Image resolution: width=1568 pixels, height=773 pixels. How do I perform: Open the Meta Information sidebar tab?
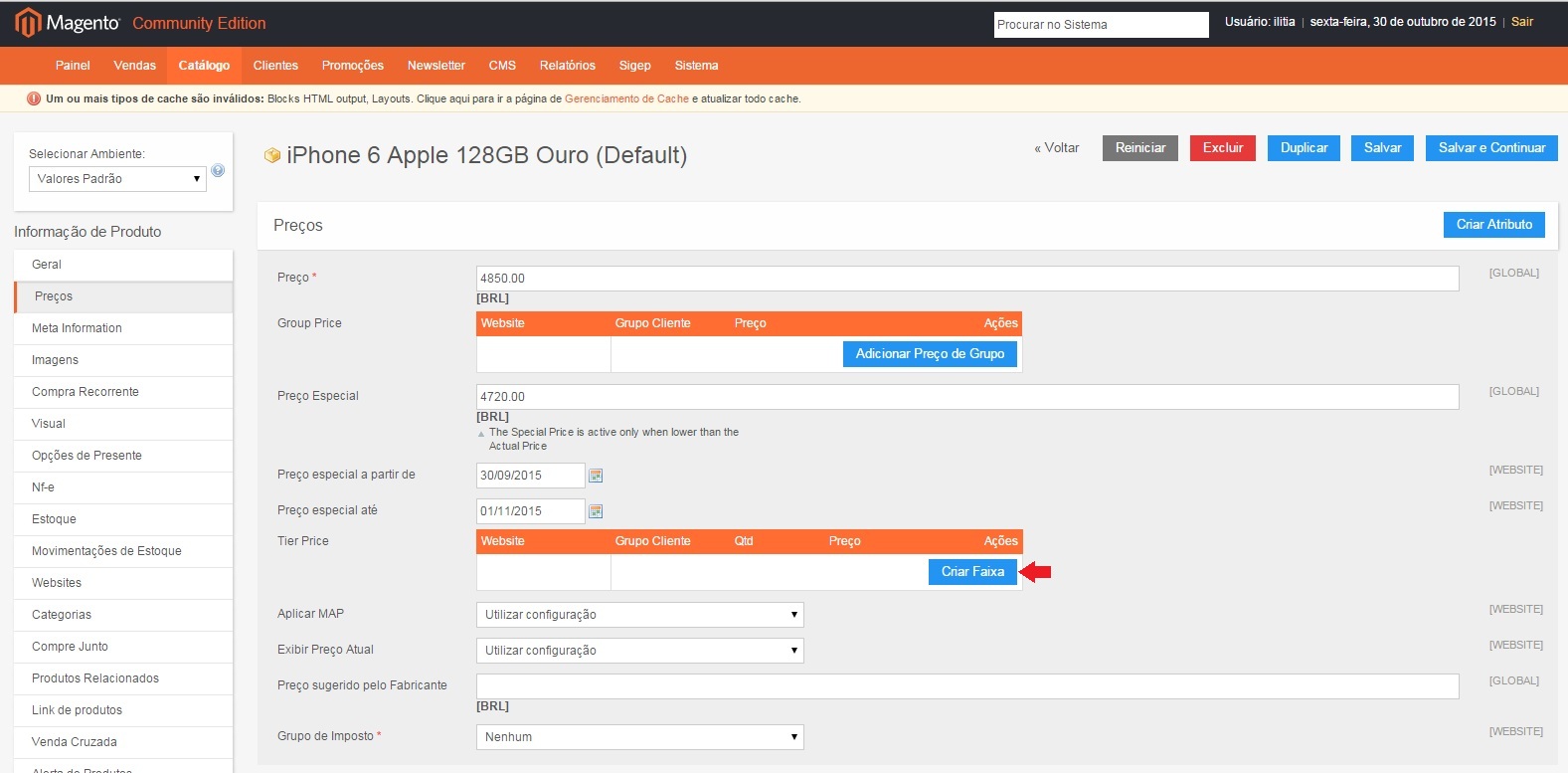point(123,328)
